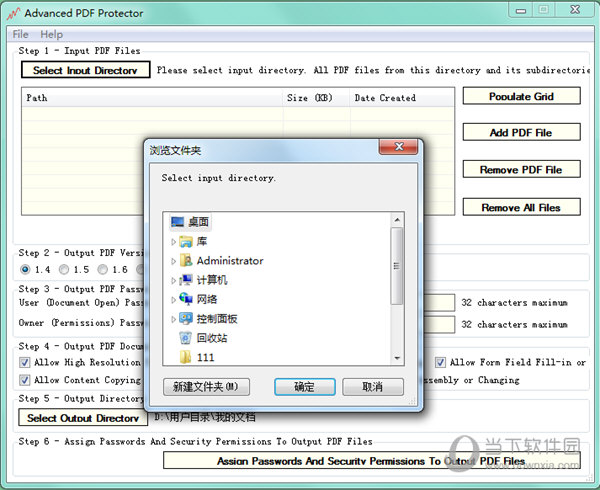Click the Remove All Files button
Screen dimensions: 600x490
(521, 207)
